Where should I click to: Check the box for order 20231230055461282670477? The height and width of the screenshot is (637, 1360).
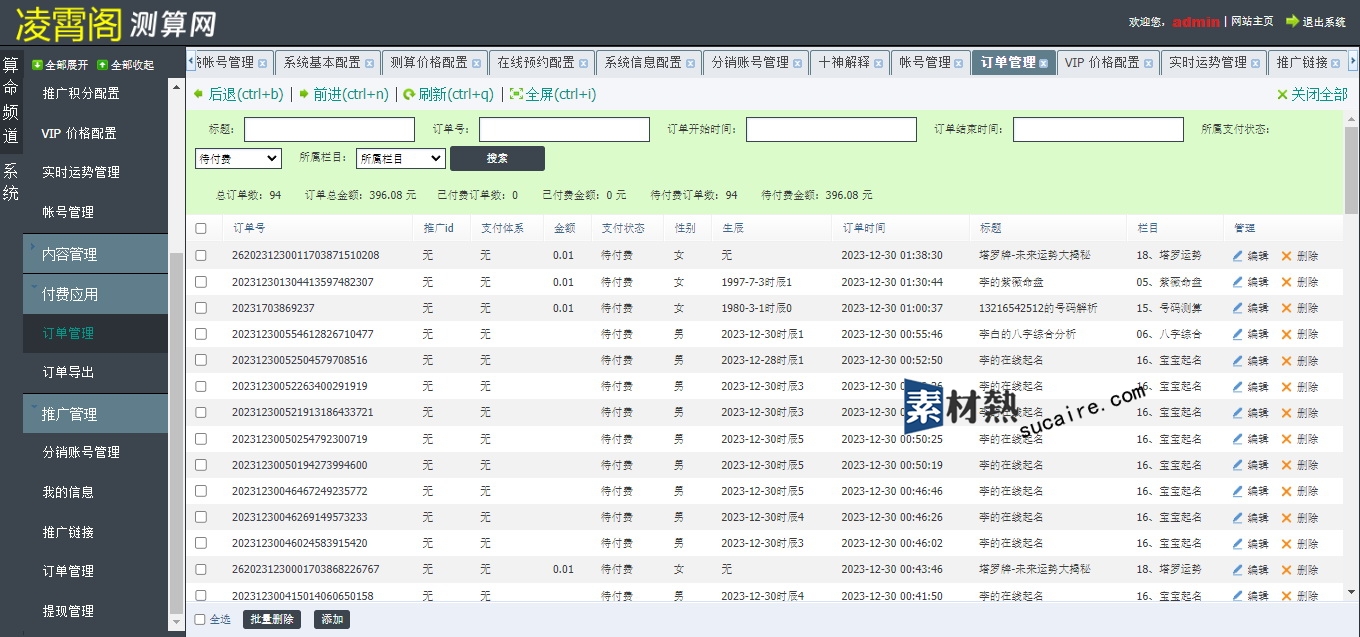(201, 334)
